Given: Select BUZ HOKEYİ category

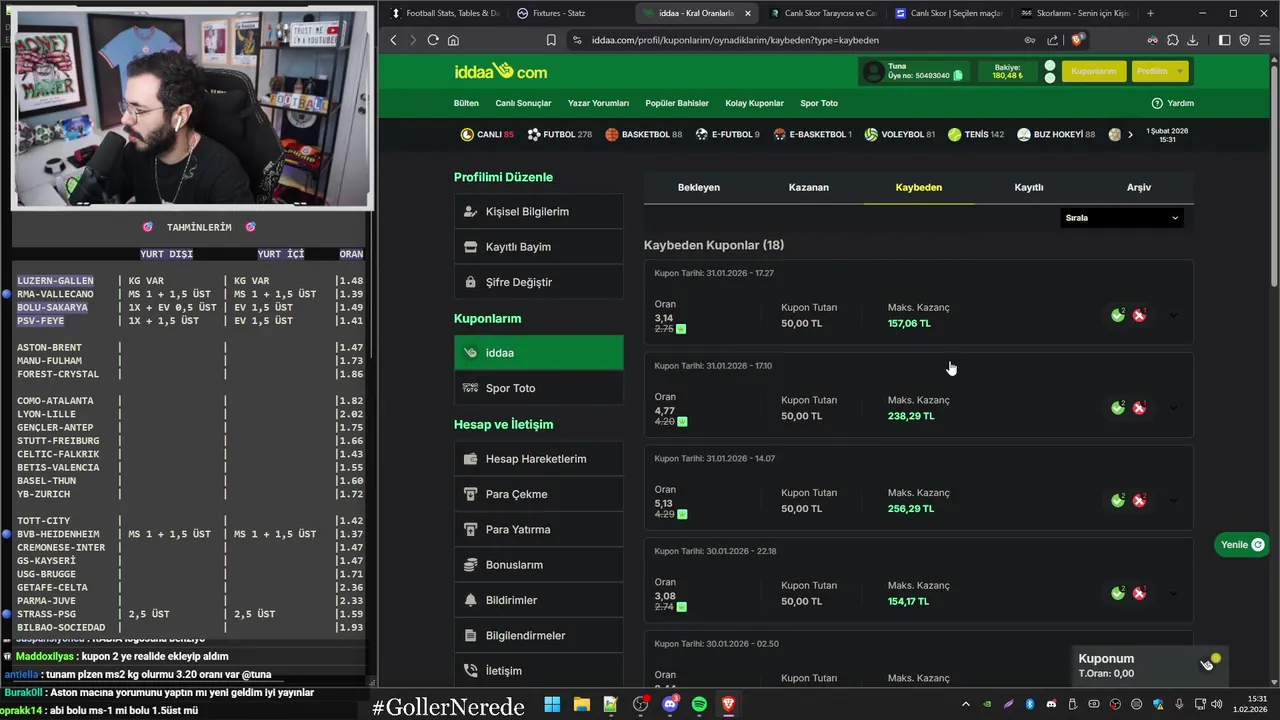Looking at the screenshot, I should (1056, 134).
